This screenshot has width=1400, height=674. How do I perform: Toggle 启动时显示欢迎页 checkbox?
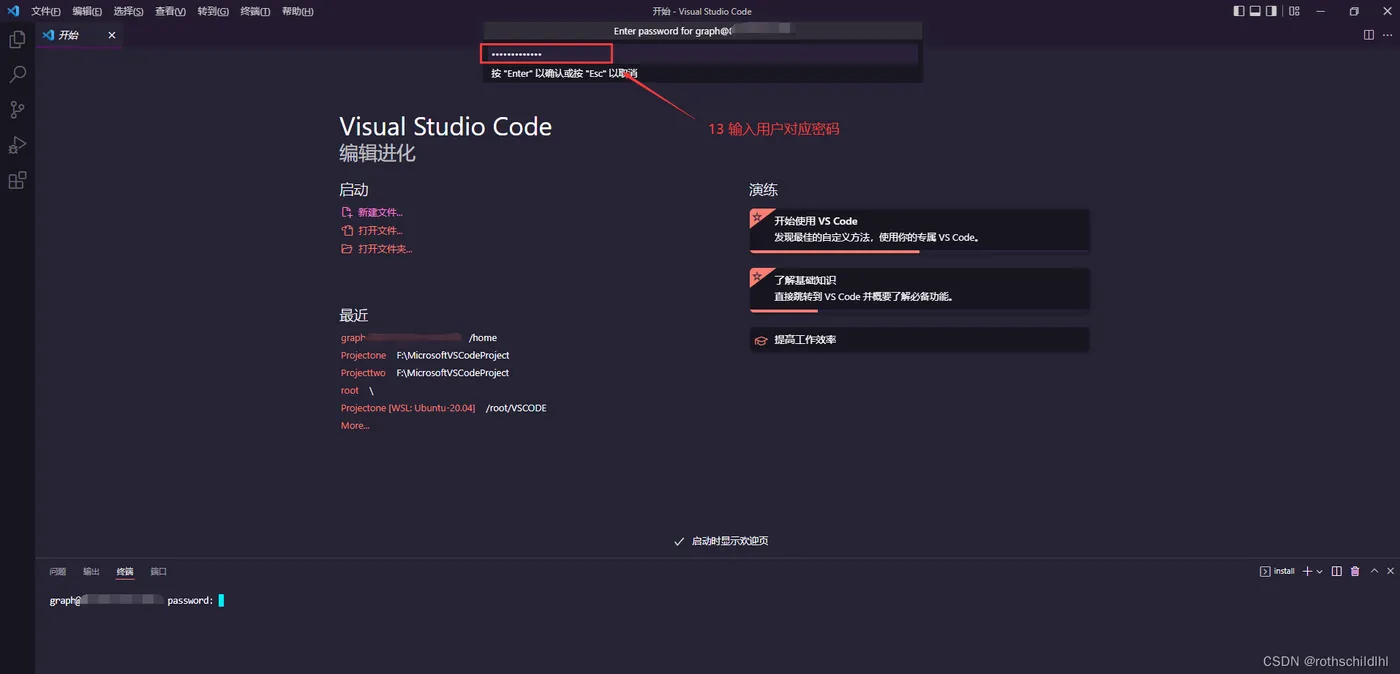pos(679,541)
